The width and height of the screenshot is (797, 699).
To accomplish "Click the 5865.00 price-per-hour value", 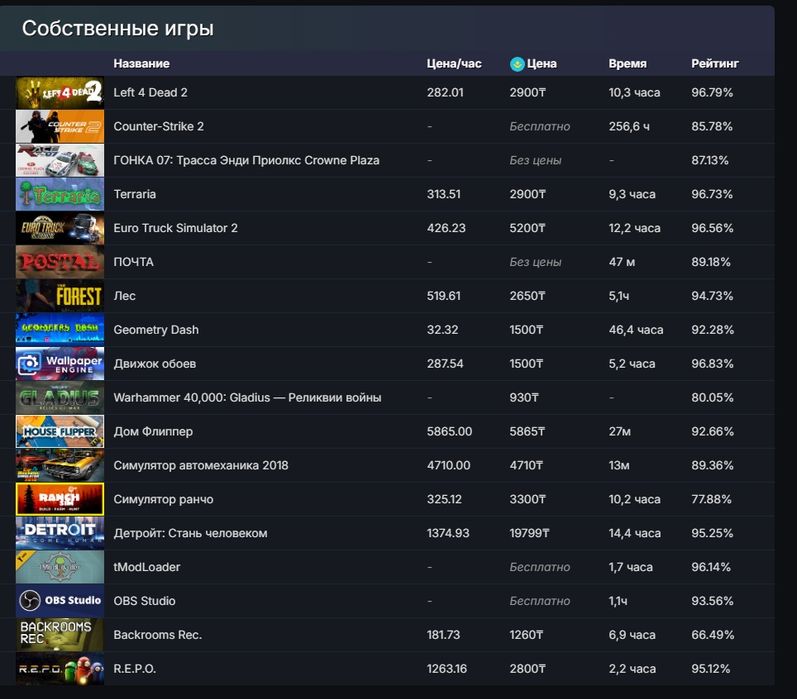I will (449, 432).
